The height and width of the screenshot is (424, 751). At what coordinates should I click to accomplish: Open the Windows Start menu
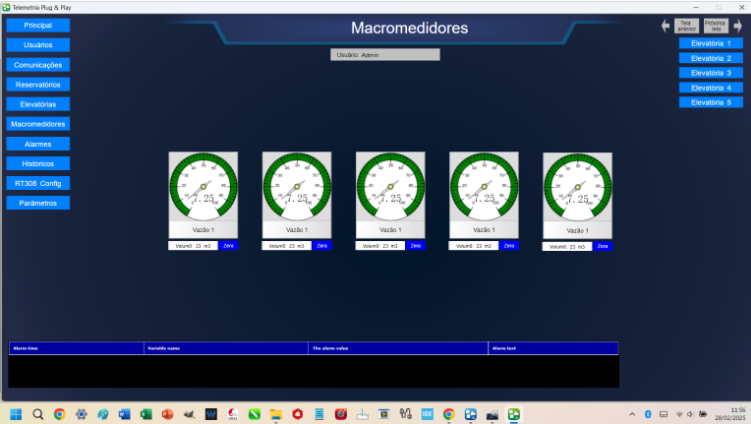[x=16, y=413]
